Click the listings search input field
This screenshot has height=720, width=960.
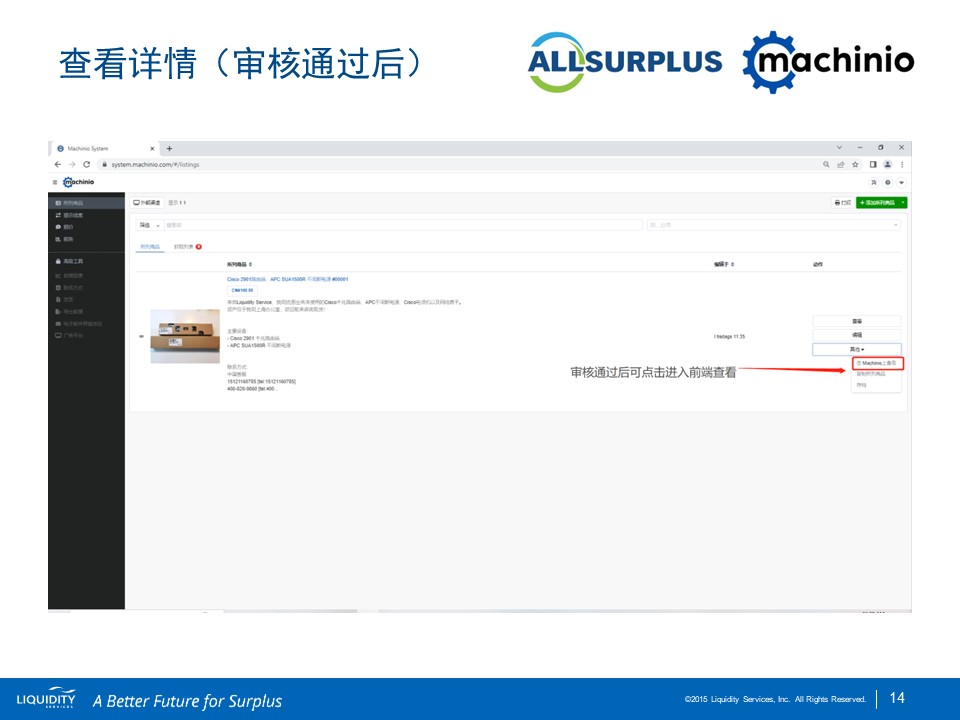[x=403, y=225]
